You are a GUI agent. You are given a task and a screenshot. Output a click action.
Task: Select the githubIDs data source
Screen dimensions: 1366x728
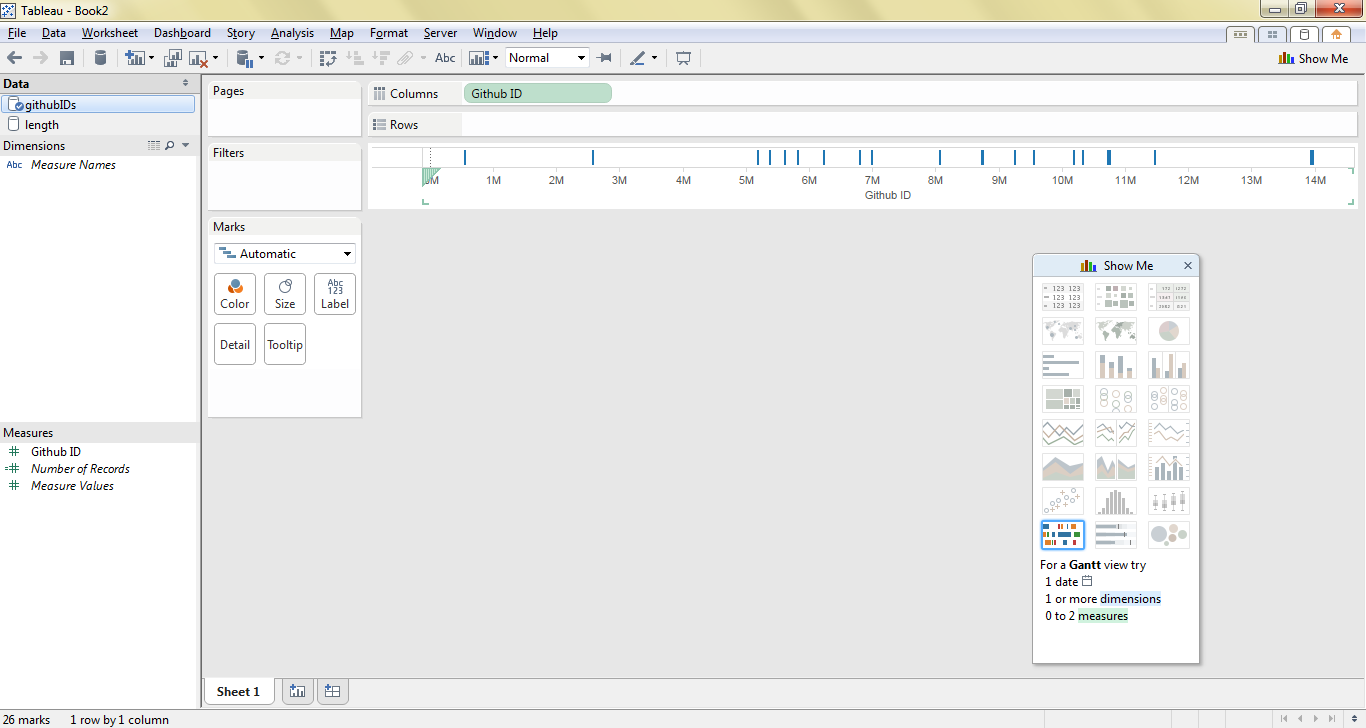click(98, 104)
